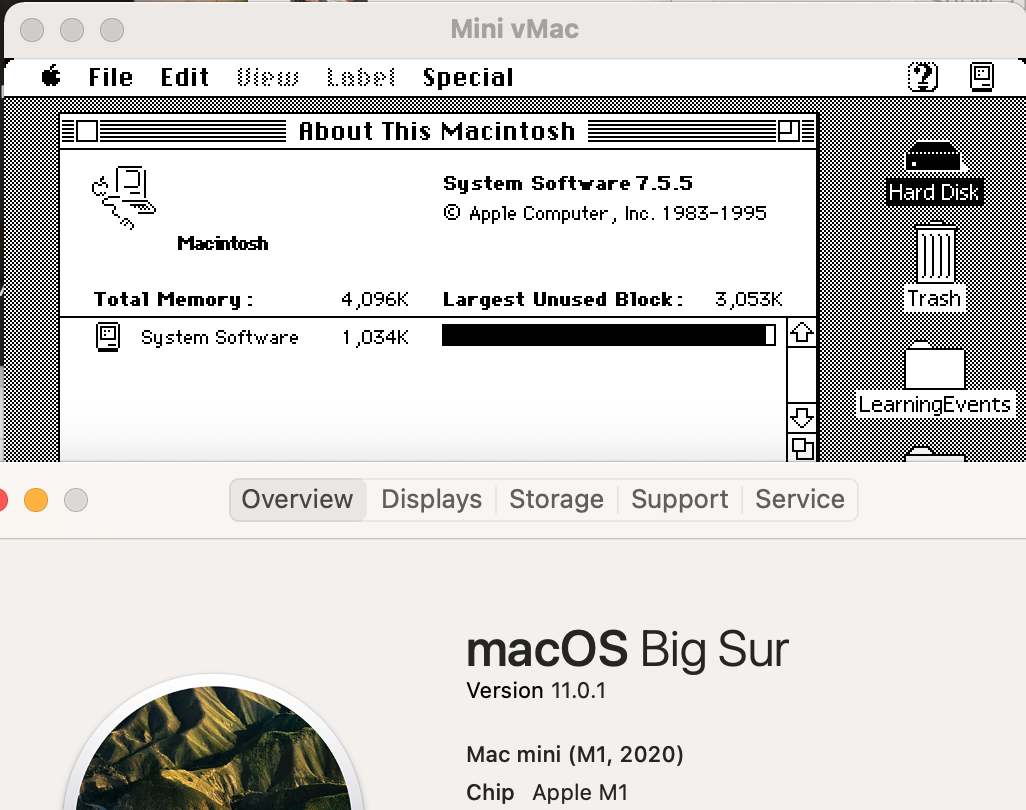Click the Version 11.0.1 text
The image size is (1026, 810).
coord(536,691)
